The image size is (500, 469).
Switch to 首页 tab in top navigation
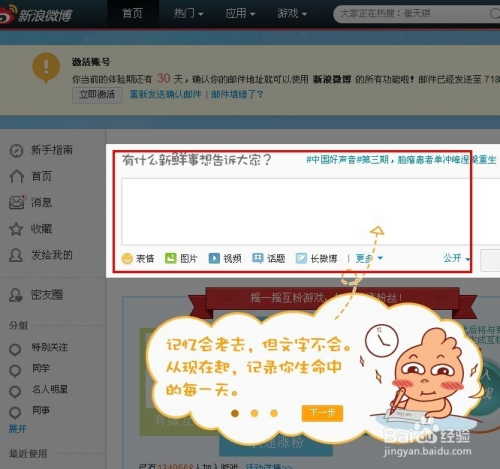point(132,13)
